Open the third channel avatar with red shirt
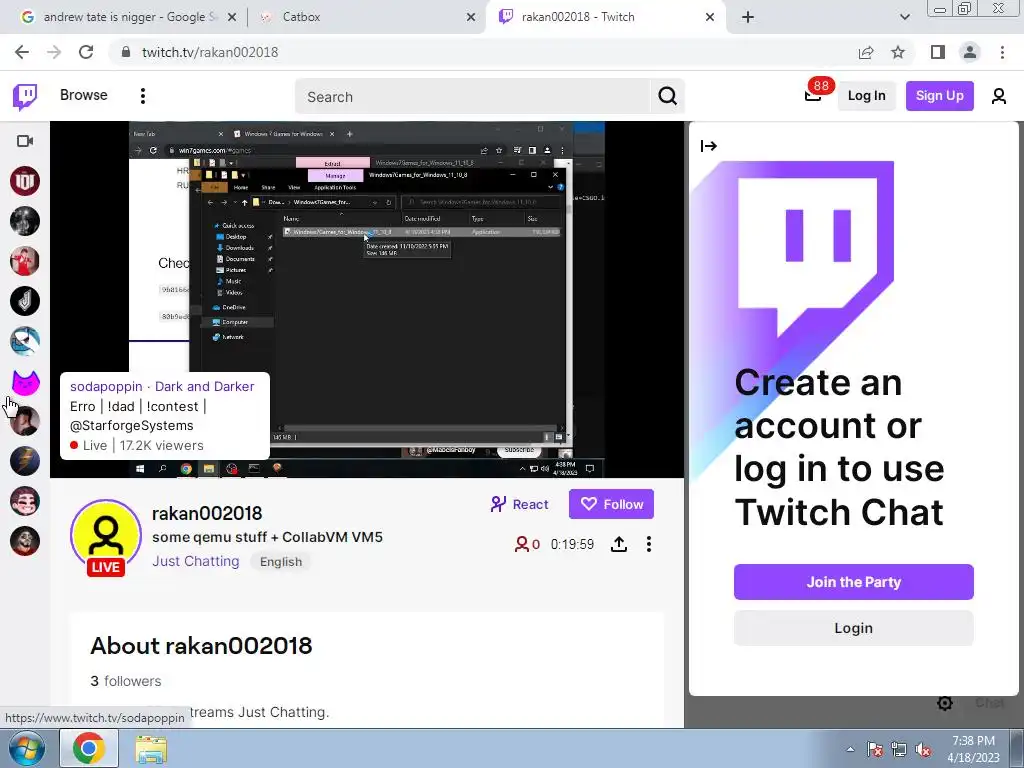This screenshot has height=768, width=1024. (25, 261)
